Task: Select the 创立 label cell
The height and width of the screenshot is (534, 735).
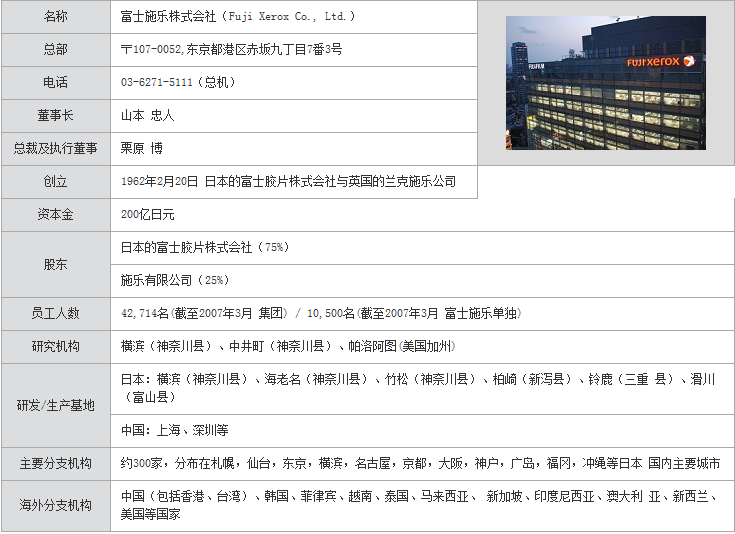Action: tap(56, 182)
